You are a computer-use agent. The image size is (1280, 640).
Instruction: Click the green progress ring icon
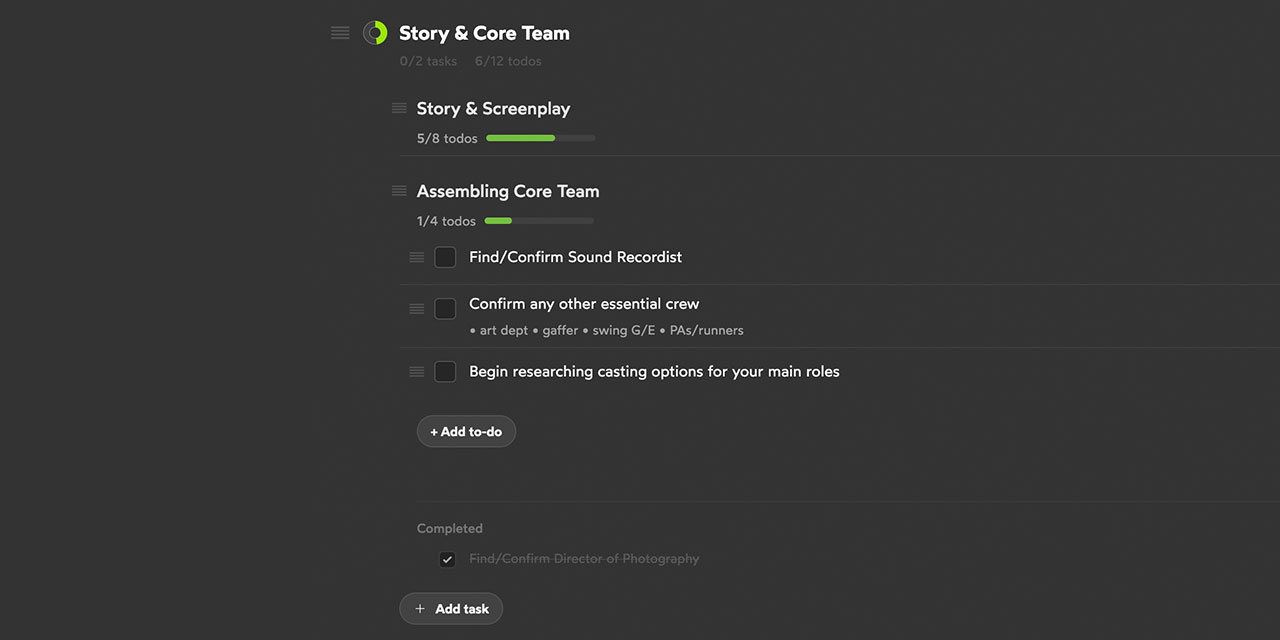375,33
